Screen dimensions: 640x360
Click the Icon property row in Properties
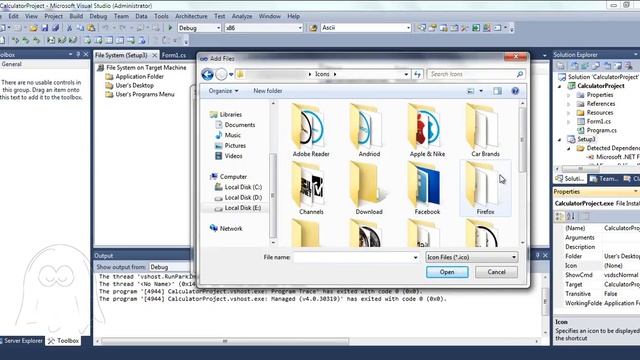pos(597,266)
